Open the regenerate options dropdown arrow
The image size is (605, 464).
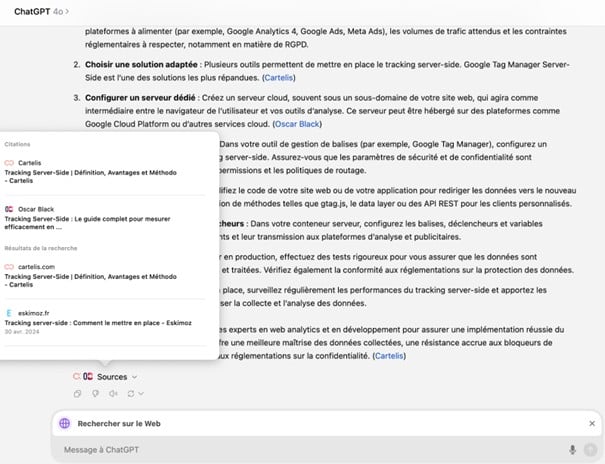click(141, 394)
